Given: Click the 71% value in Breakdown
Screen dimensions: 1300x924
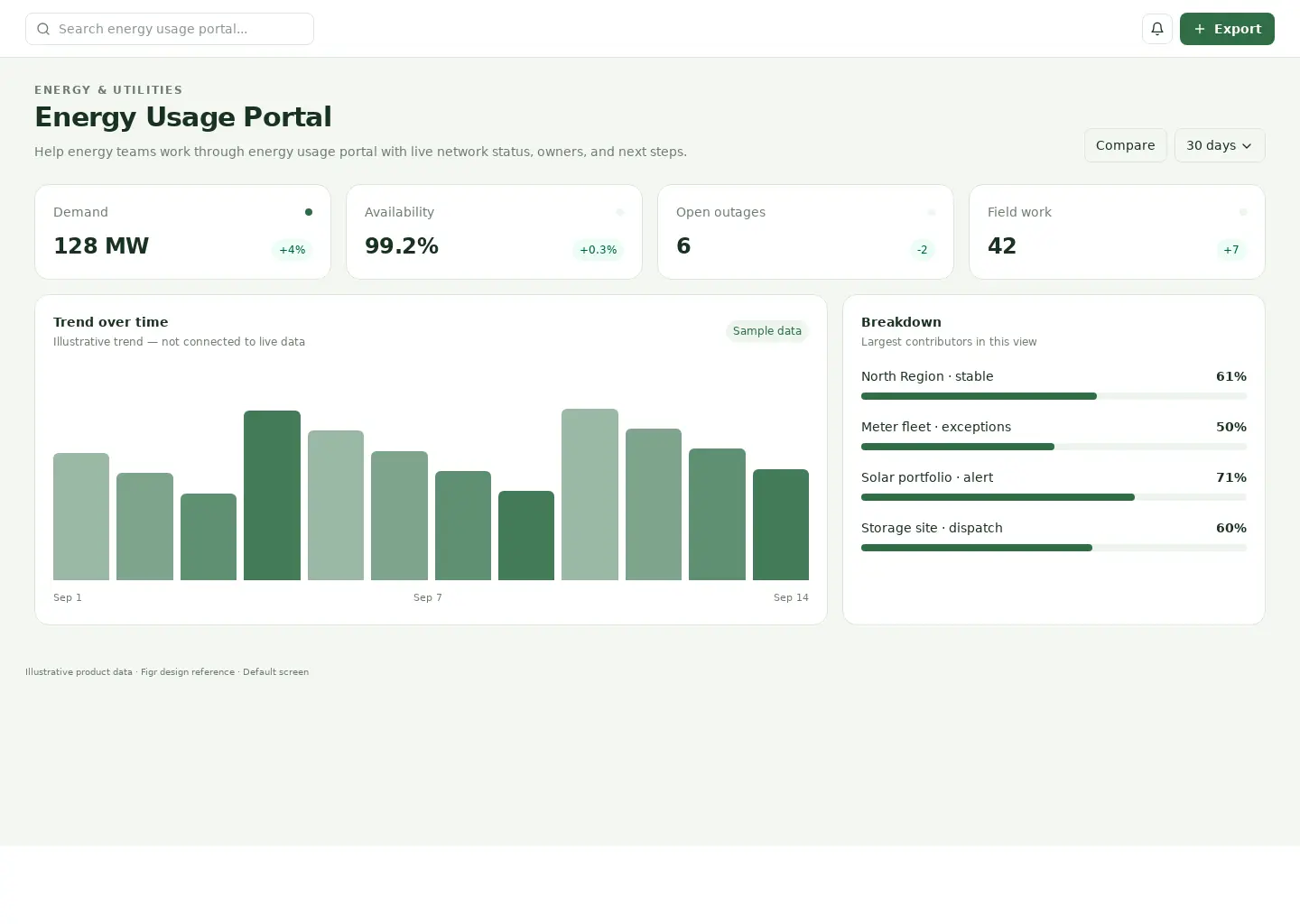Looking at the screenshot, I should pos(1231,477).
